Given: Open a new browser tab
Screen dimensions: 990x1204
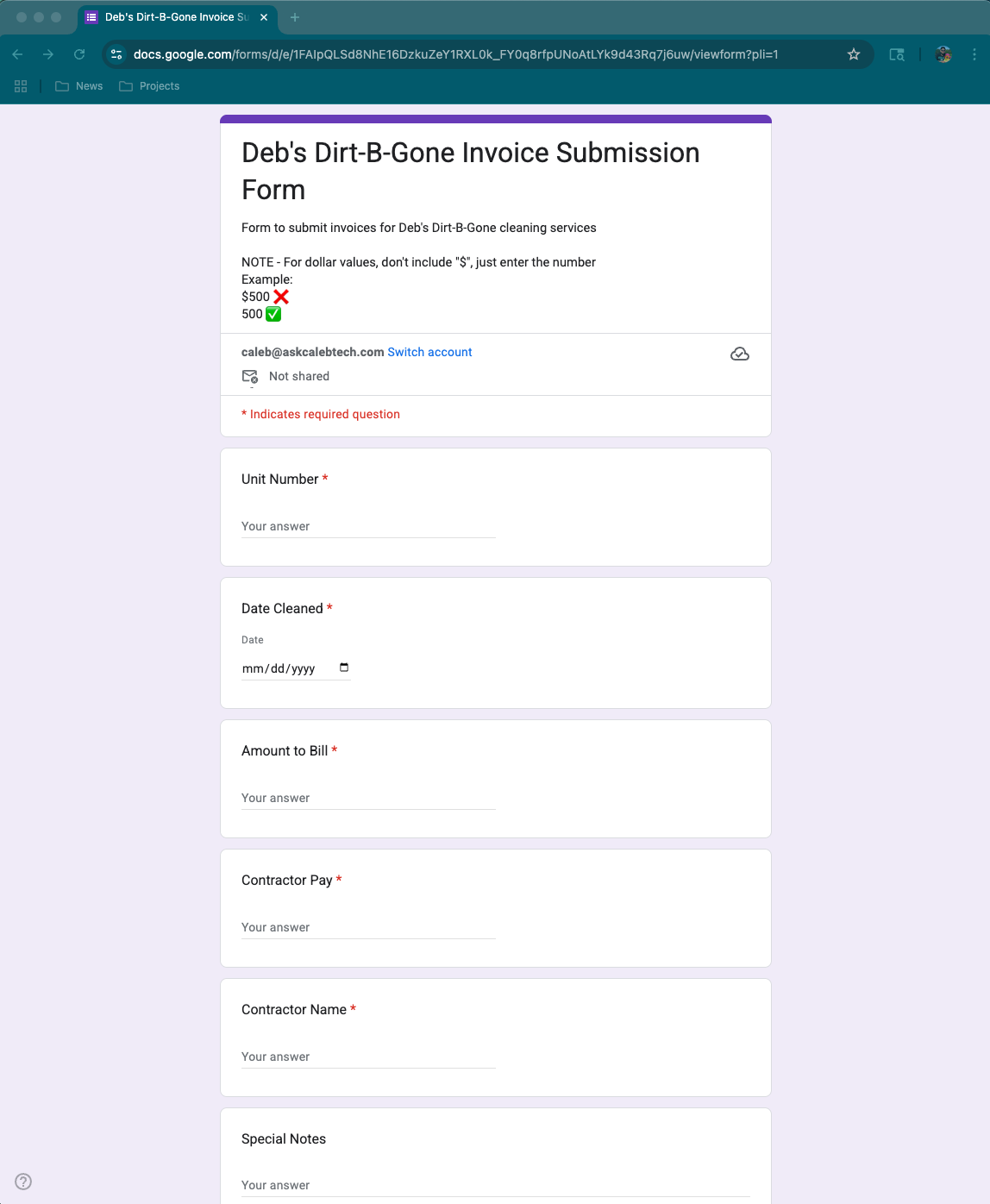Looking at the screenshot, I should (295, 17).
